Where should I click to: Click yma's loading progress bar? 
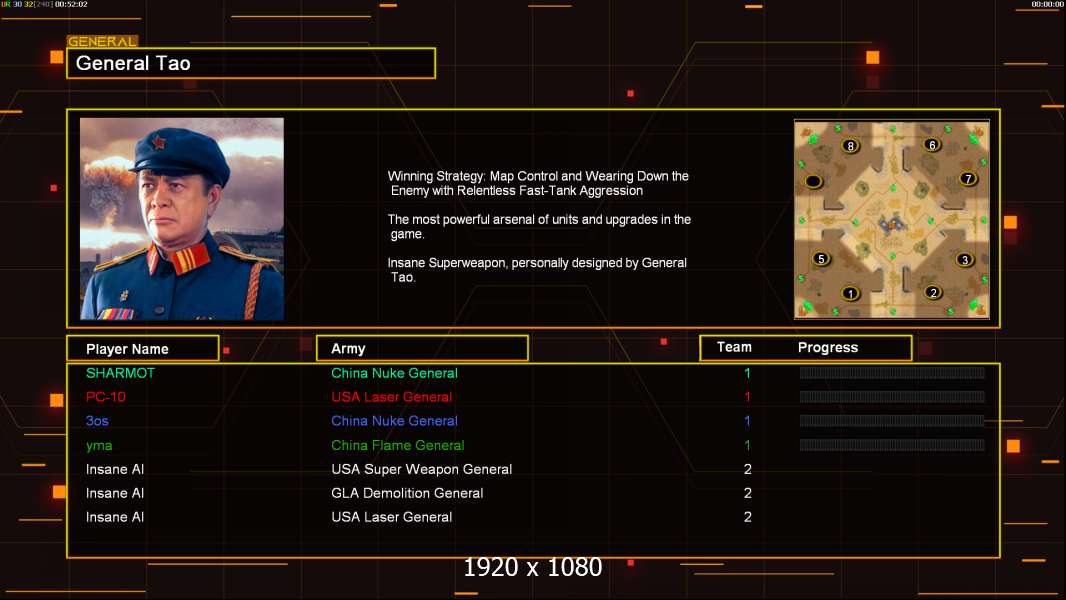click(x=892, y=445)
